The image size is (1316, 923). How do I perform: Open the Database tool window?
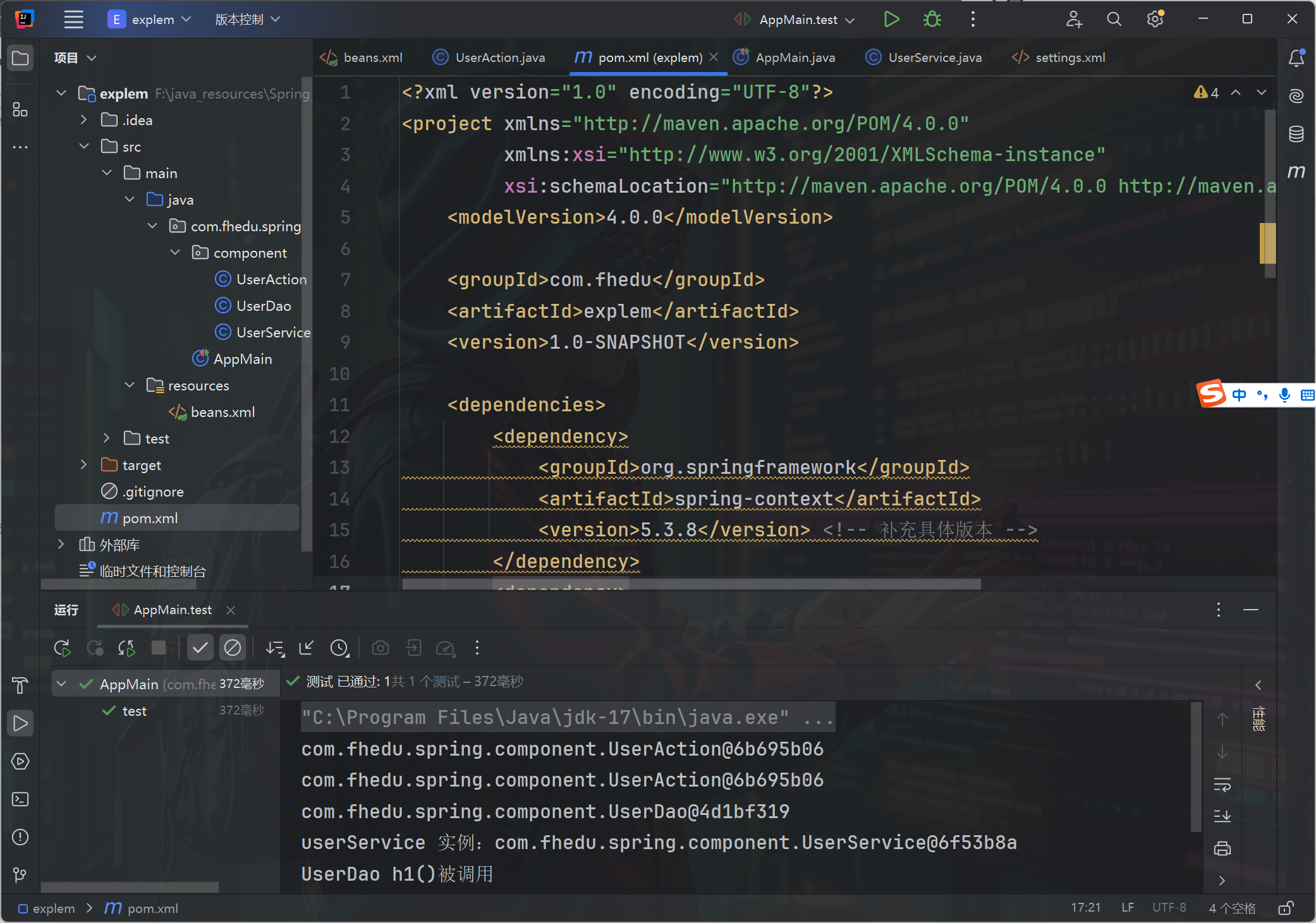1296,134
